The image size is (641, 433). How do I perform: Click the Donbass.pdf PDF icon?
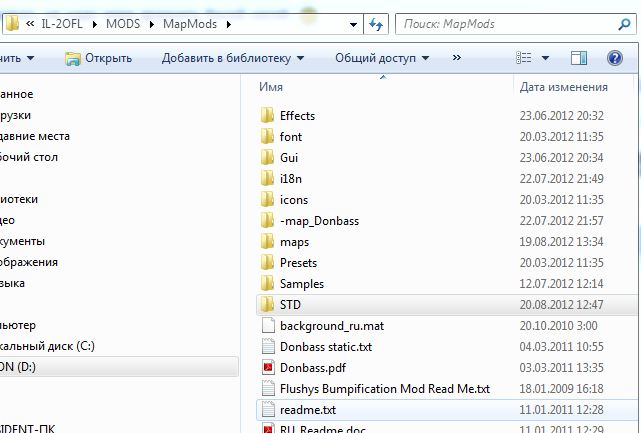pos(268,368)
